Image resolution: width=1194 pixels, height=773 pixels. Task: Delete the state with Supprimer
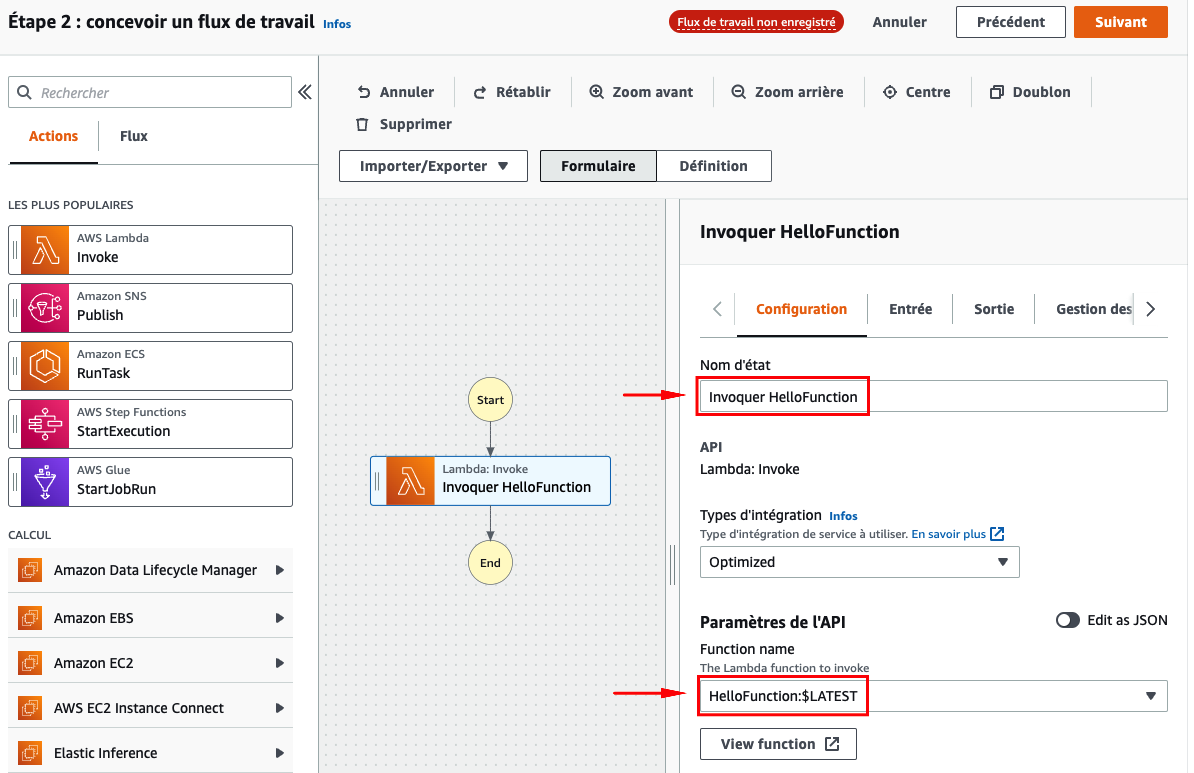pos(404,124)
